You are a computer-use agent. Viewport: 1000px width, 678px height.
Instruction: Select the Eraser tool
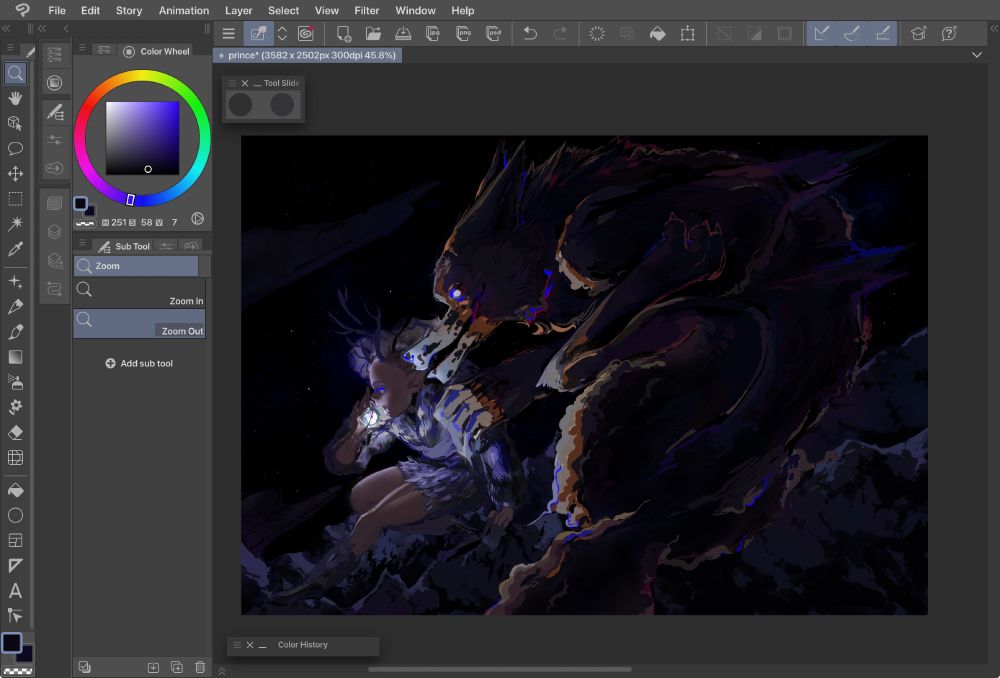[x=15, y=433]
